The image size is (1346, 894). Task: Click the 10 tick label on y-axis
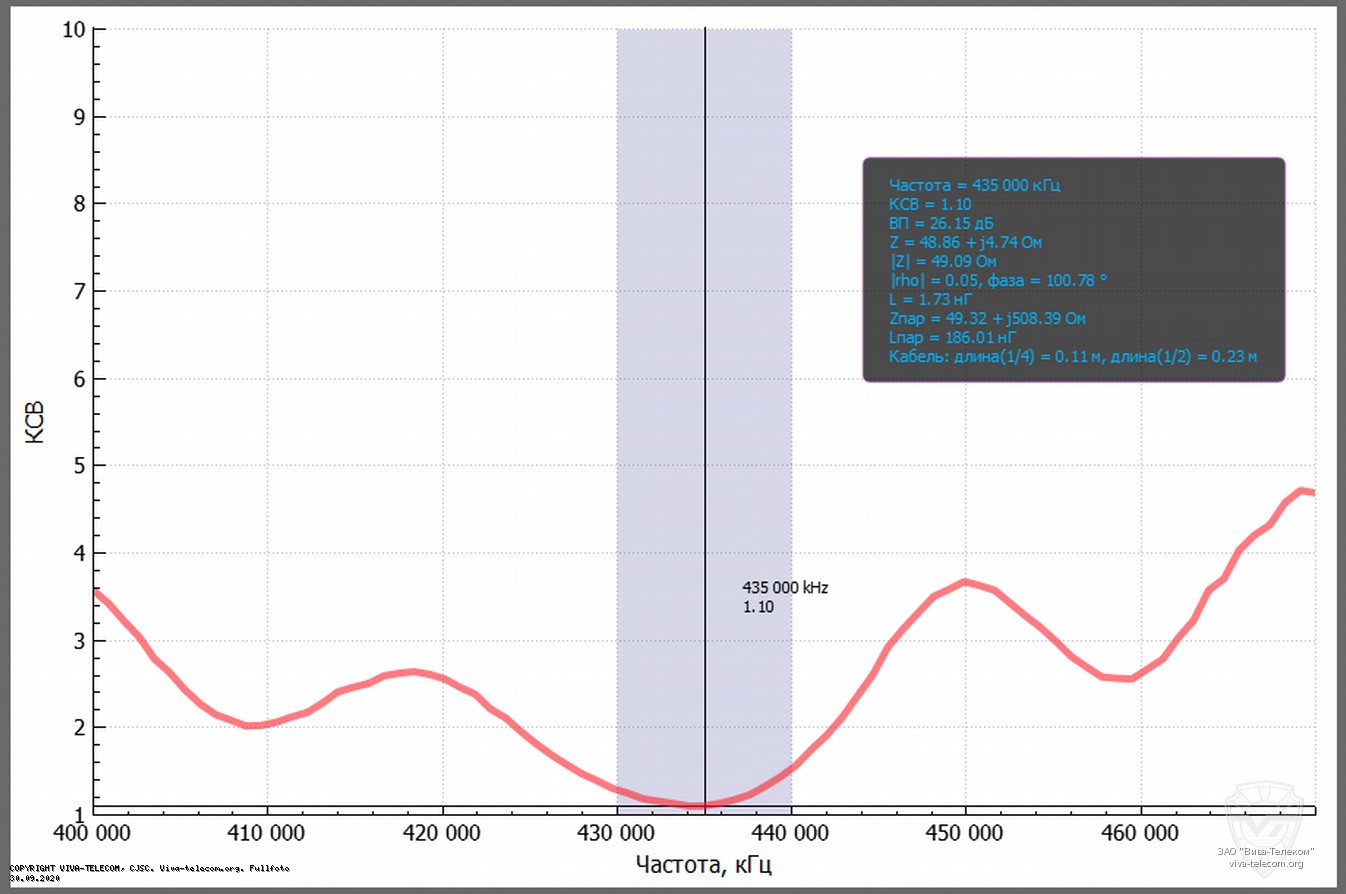coord(71,30)
